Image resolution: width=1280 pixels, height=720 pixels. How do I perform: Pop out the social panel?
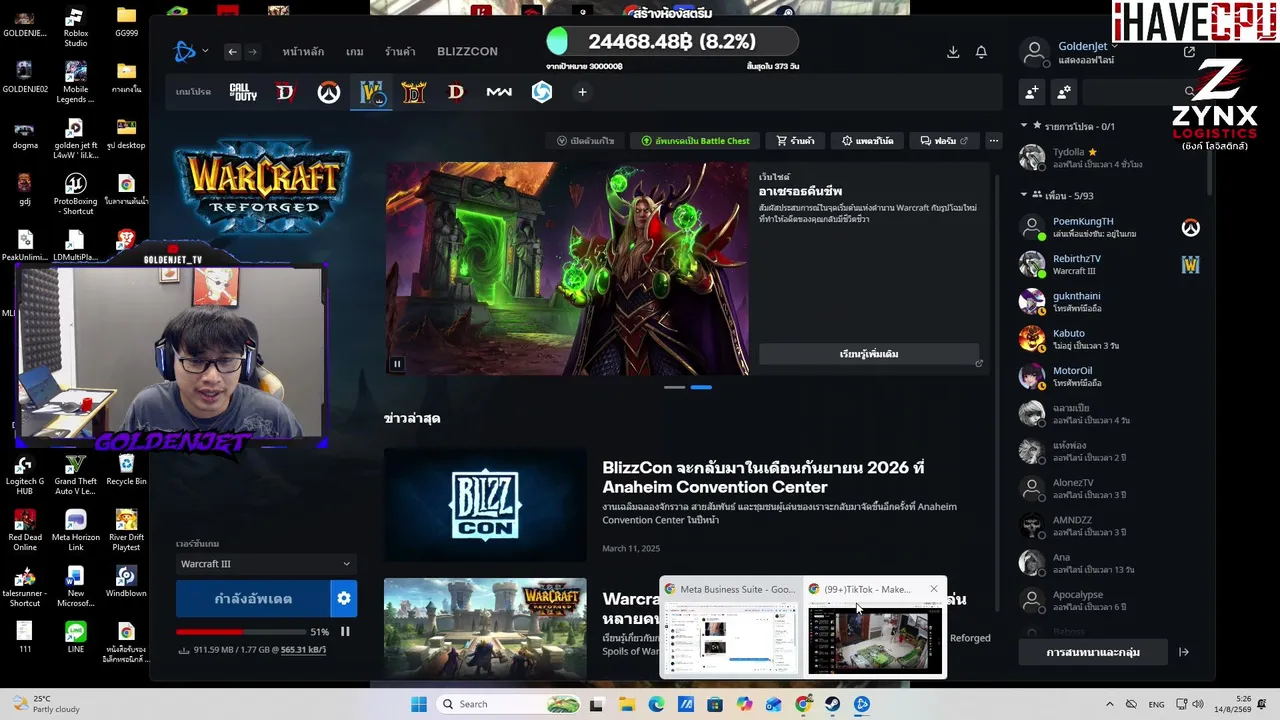click(1189, 52)
